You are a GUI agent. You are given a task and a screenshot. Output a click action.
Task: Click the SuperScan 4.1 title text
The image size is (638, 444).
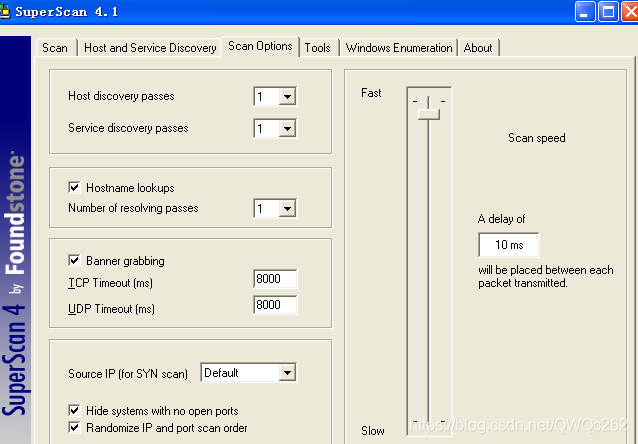pos(66,12)
